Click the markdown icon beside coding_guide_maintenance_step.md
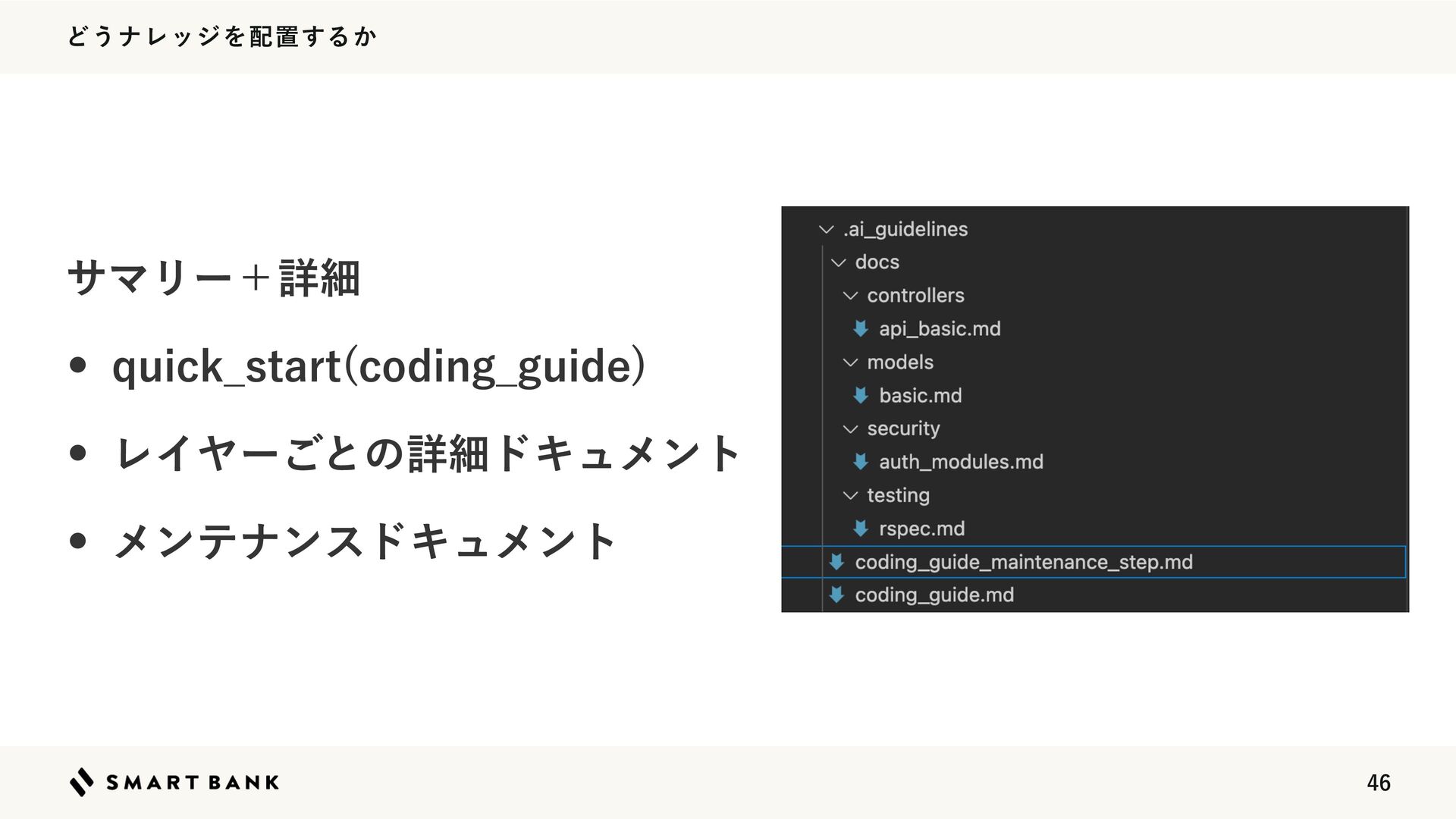The image size is (1456, 819). 836,562
